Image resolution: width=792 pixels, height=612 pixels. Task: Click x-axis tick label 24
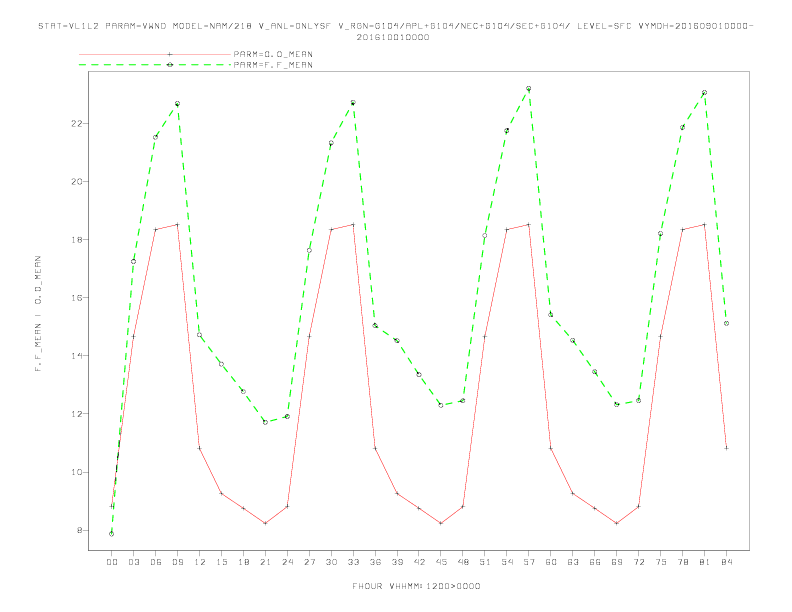(287, 562)
